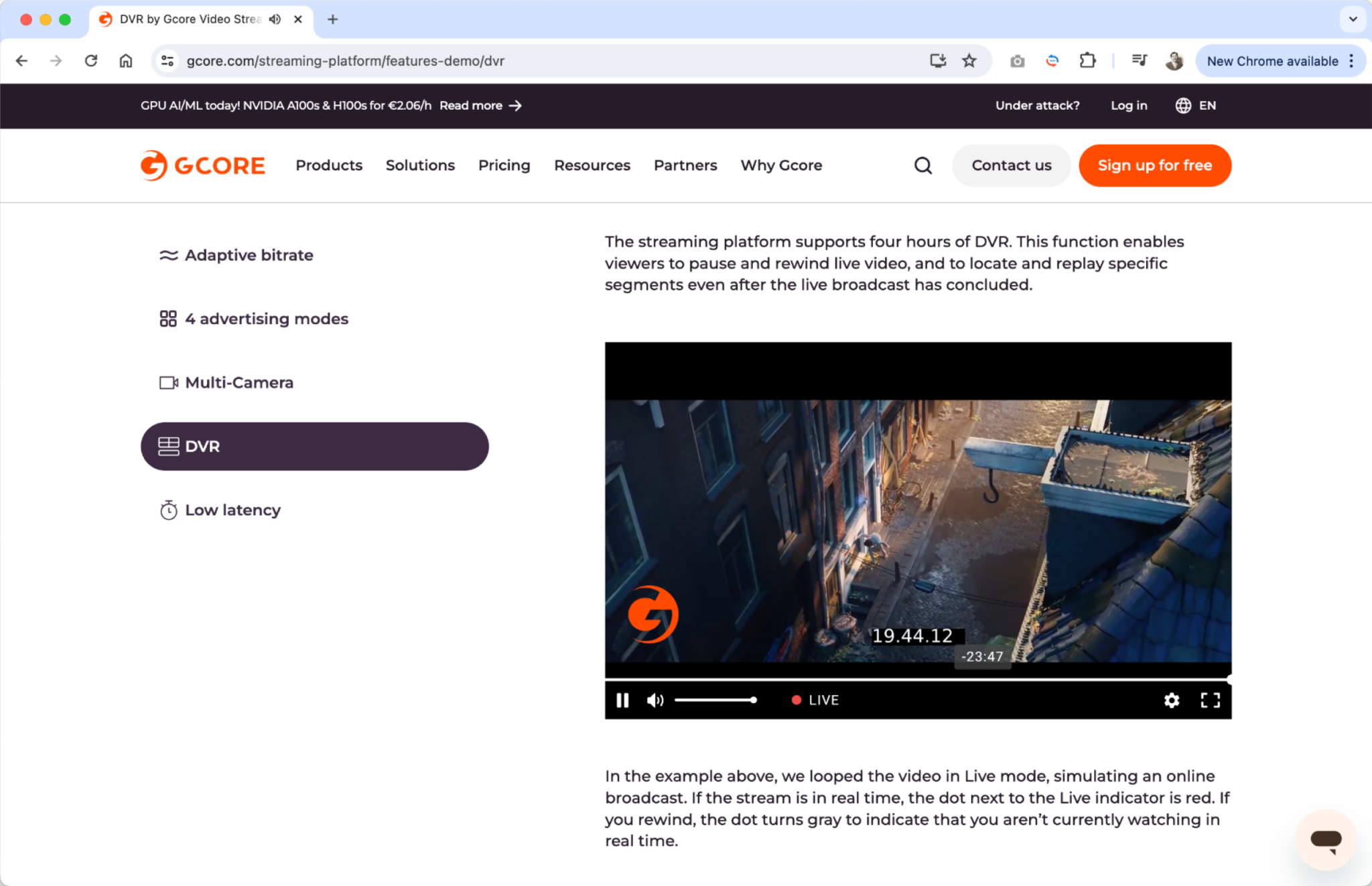
Task: Open the player settings gear icon
Action: pyautogui.click(x=1172, y=700)
